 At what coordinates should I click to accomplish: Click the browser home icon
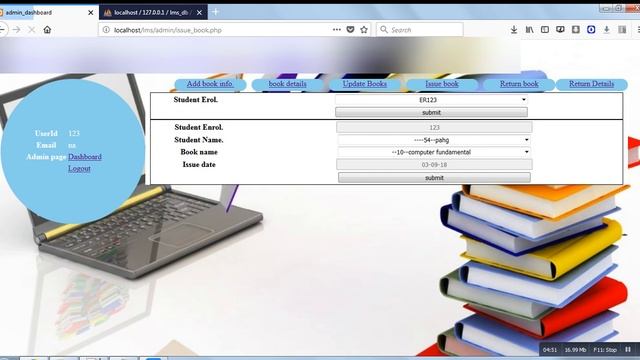[x=47, y=30]
